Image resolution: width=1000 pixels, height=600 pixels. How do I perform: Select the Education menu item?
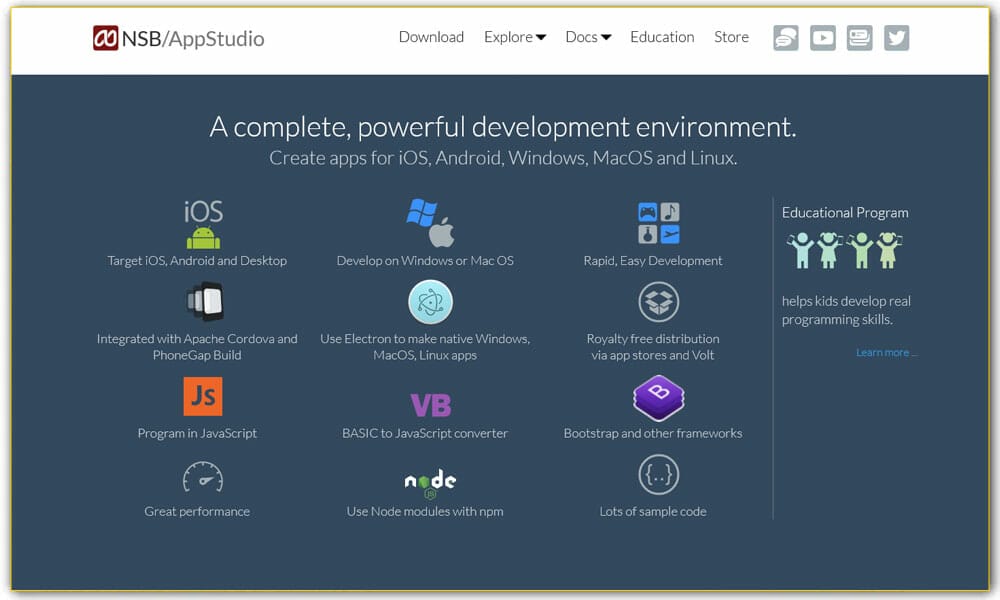662,37
